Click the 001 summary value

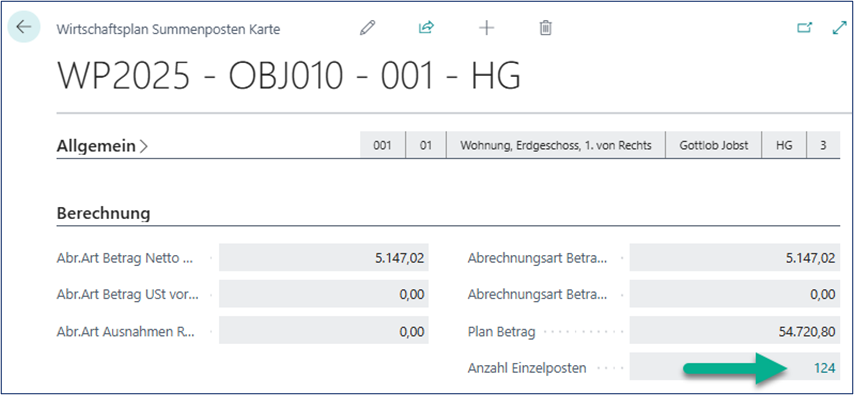383,145
